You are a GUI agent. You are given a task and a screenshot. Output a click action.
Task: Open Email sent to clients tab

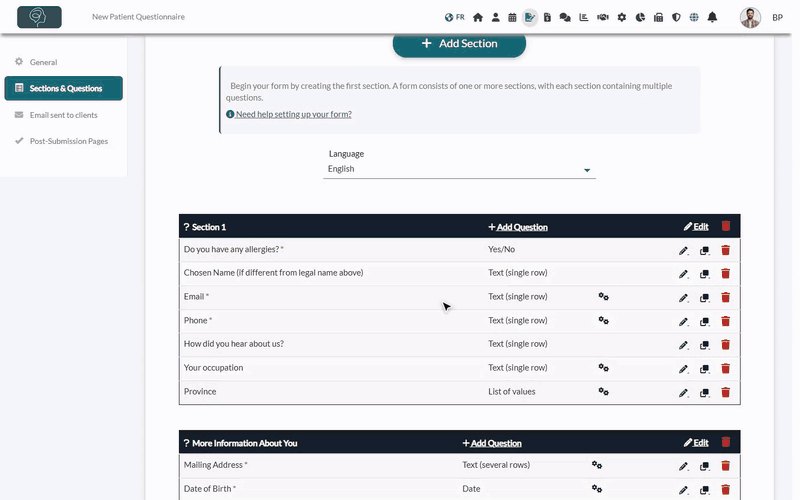point(63,115)
